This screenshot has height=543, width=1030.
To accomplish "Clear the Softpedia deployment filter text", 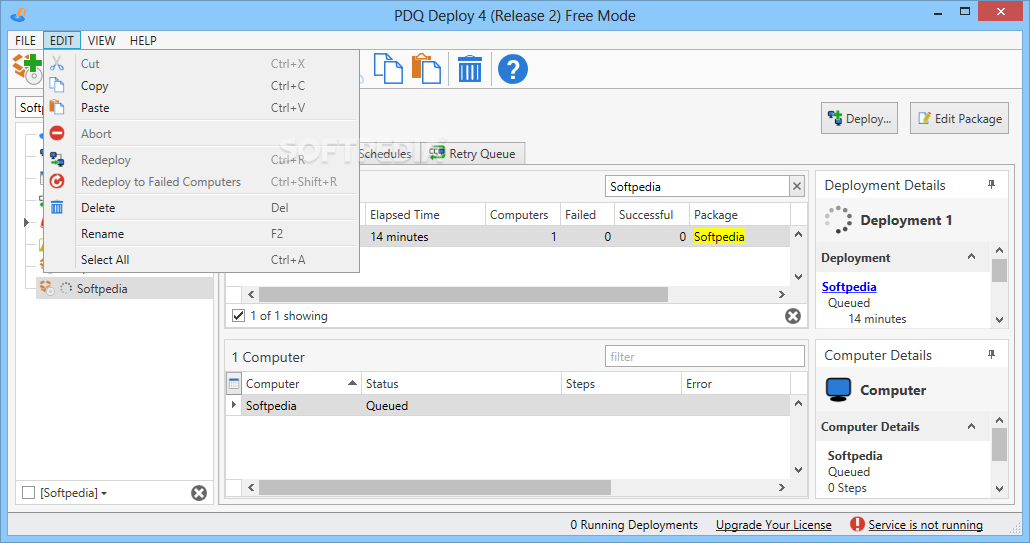I will coord(797,186).
